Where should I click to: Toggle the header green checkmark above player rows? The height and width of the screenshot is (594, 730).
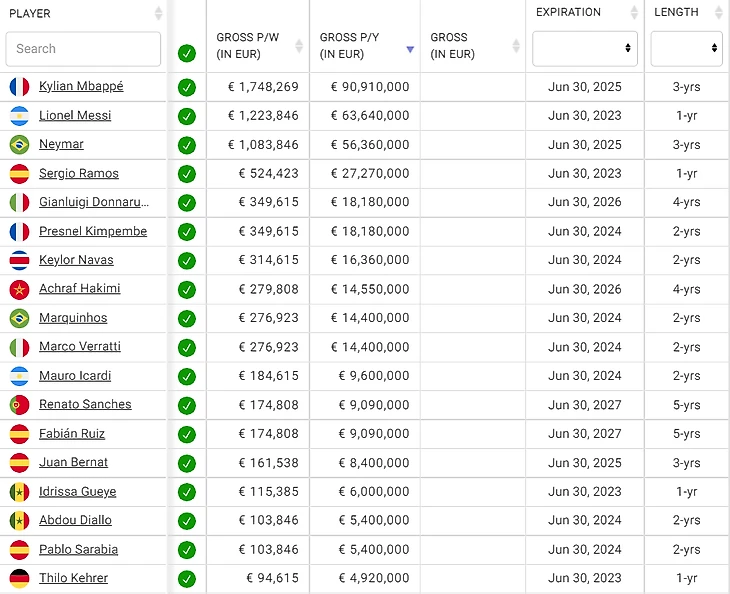tap(186, 53)
